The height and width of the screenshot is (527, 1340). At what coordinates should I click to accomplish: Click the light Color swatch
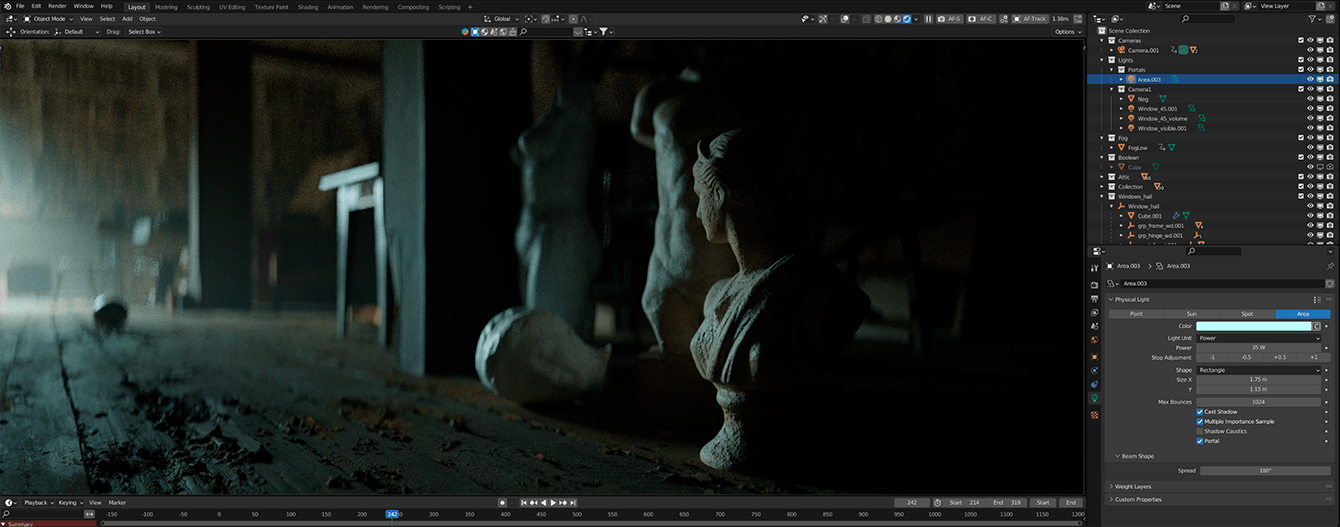(x=1253, y=326)
